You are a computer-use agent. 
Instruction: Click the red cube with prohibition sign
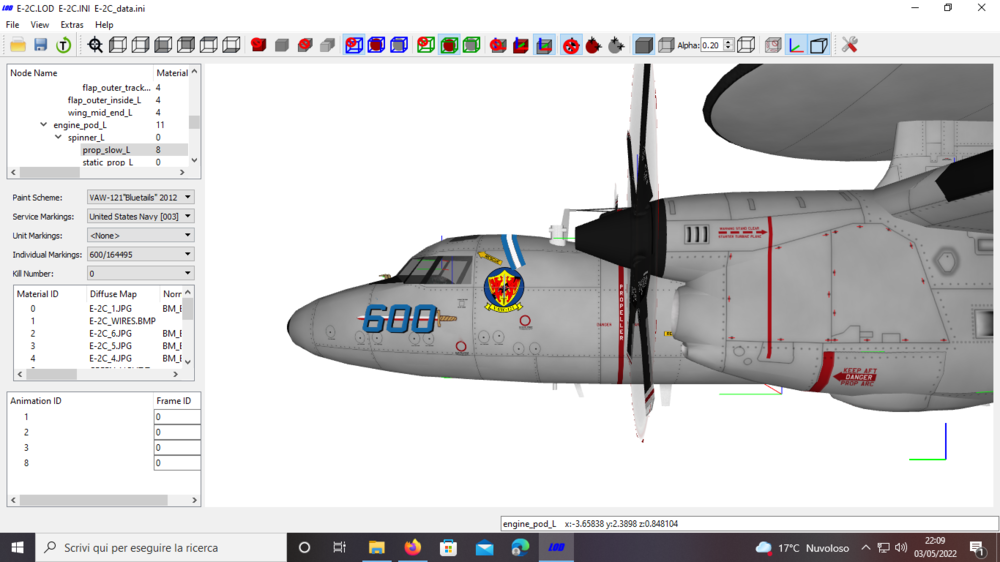(258, 45)
